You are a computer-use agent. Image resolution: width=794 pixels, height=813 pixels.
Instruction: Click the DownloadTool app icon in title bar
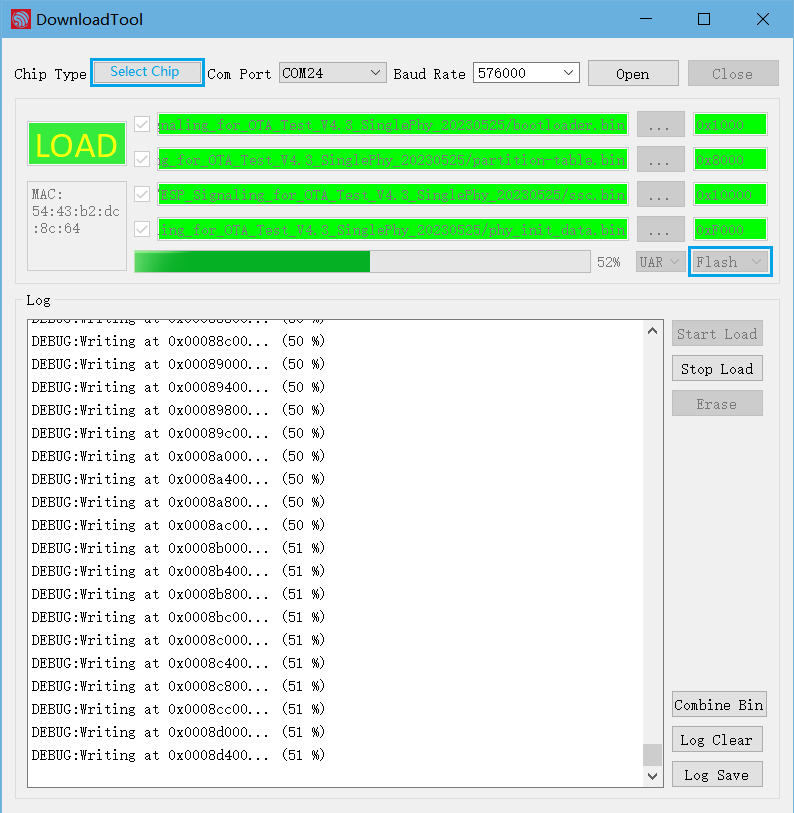coord(20,19)
